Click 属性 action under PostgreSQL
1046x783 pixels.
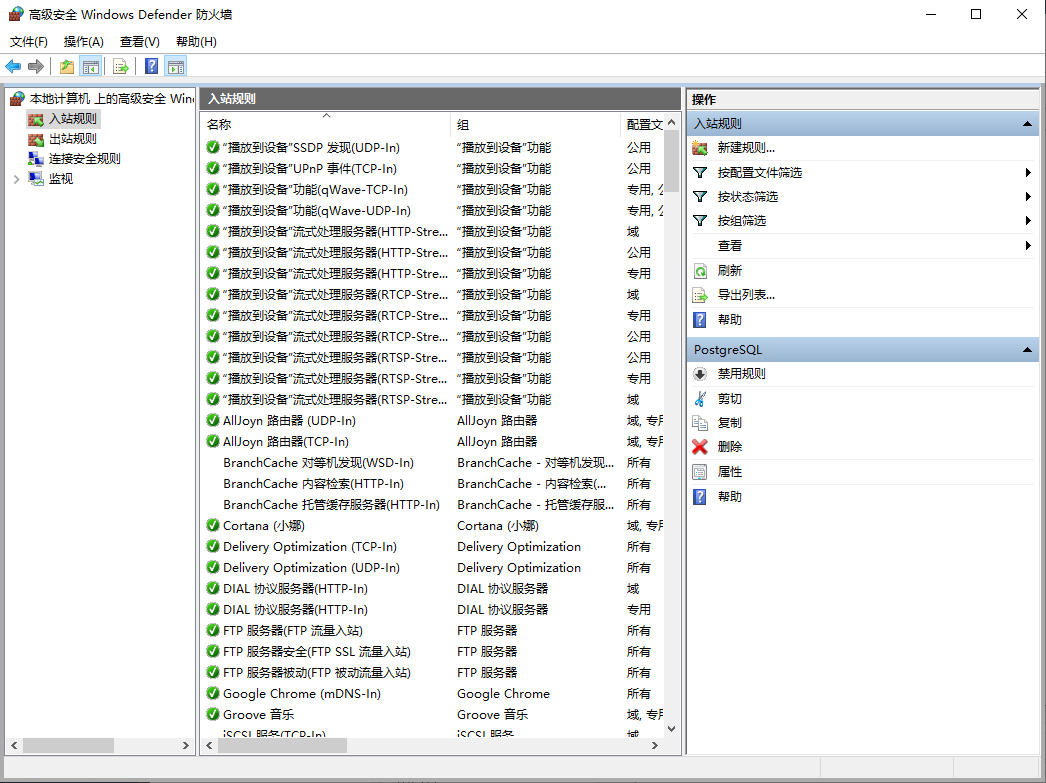coord(730,472)
